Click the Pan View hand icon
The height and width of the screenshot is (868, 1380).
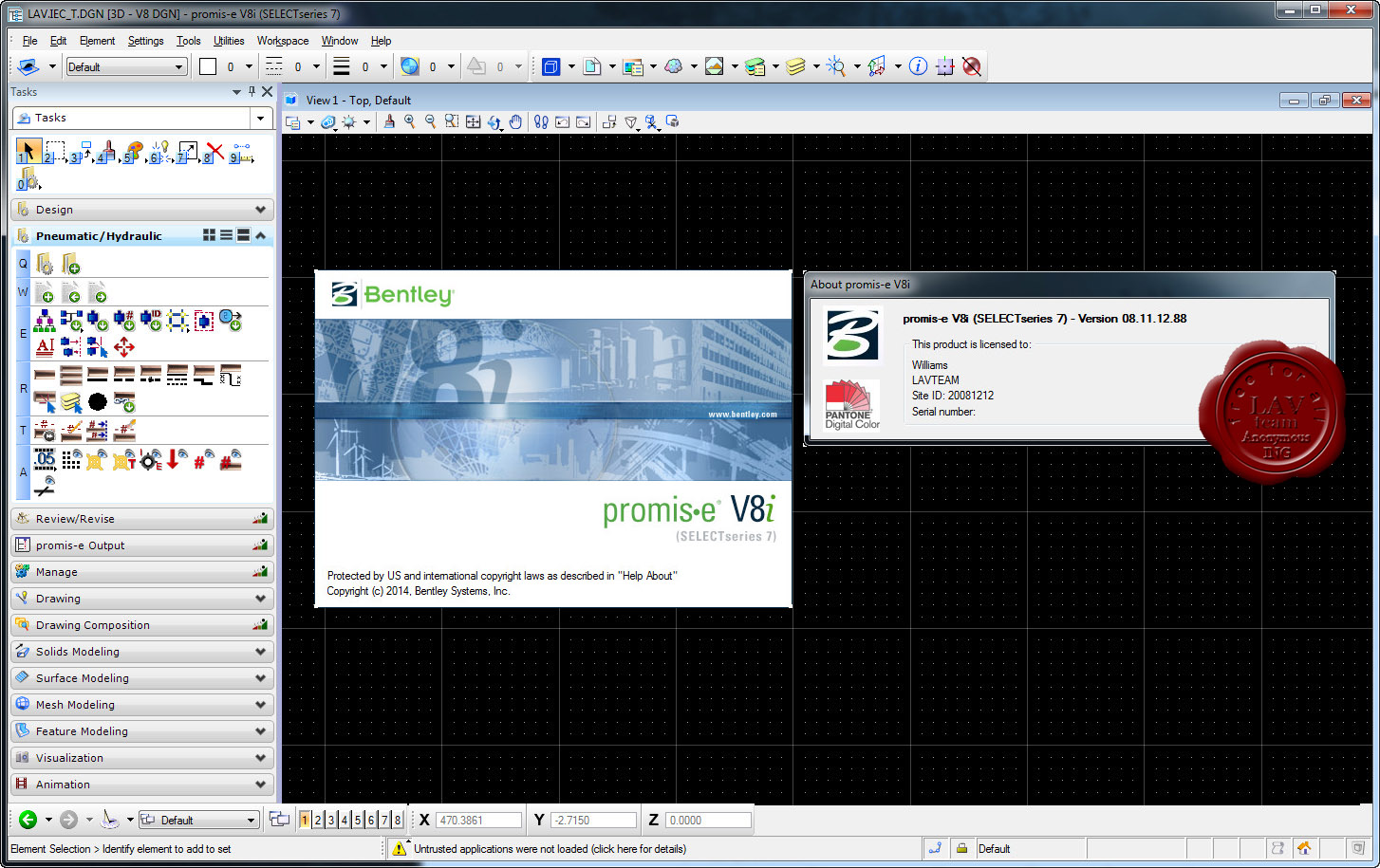click(515, 122)
